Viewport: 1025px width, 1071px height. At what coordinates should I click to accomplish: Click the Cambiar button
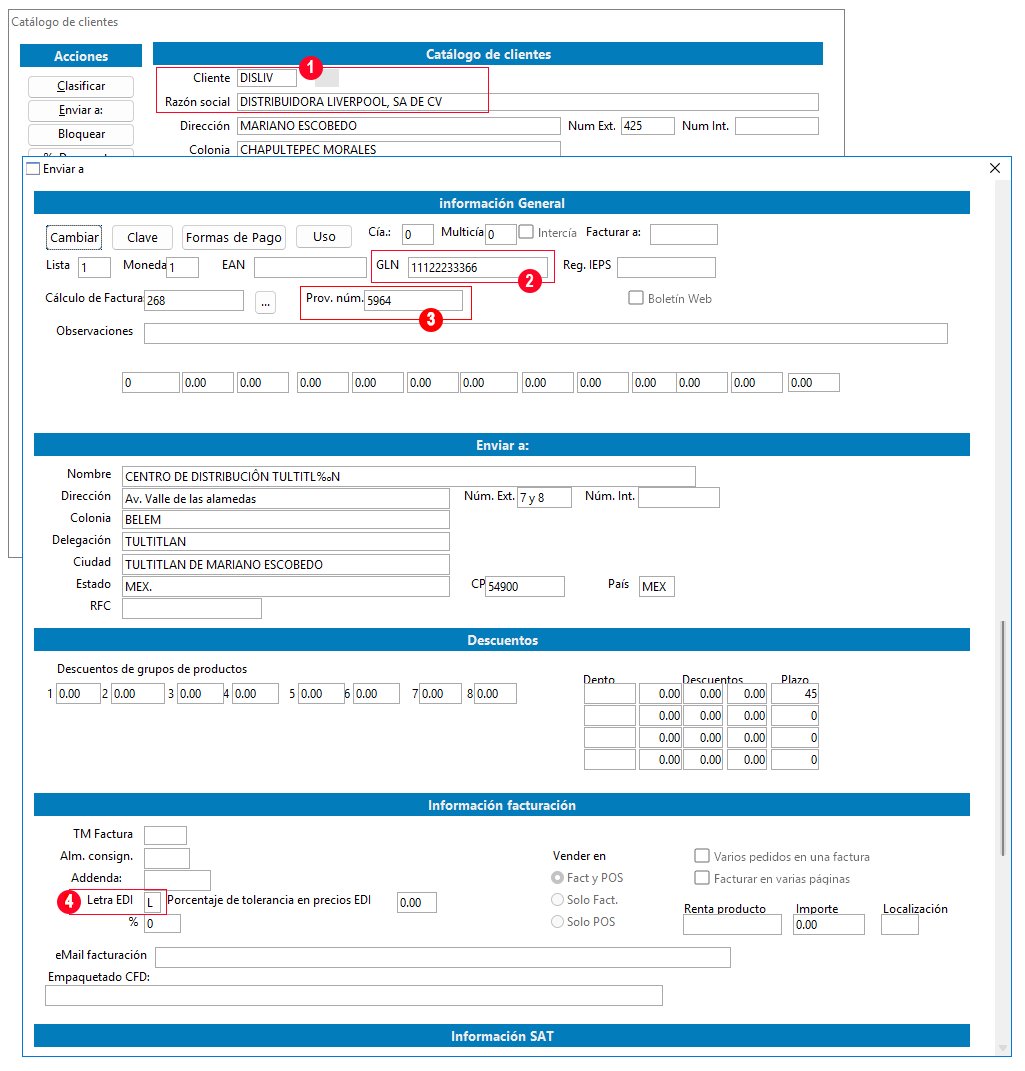pyautogui.click(x=74, y=237)
